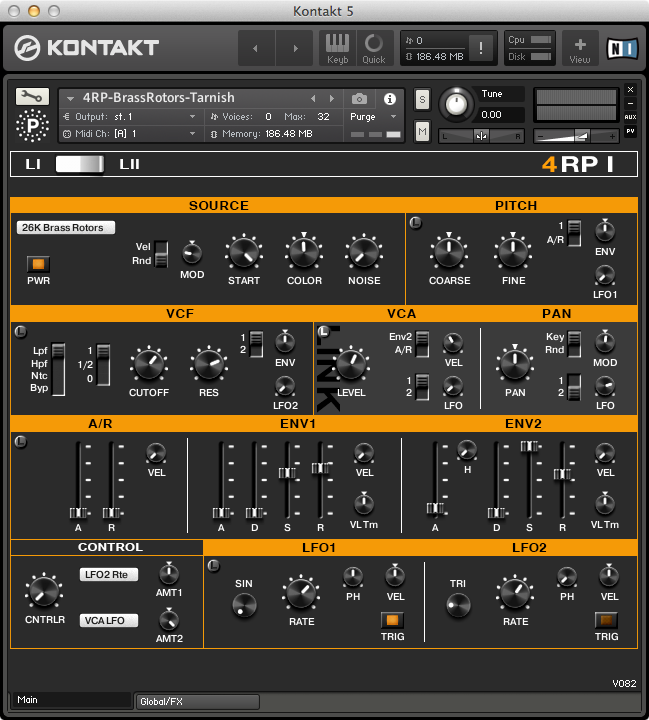Solo the instrument with S button
Screen dimensions: 649x720
422,100
